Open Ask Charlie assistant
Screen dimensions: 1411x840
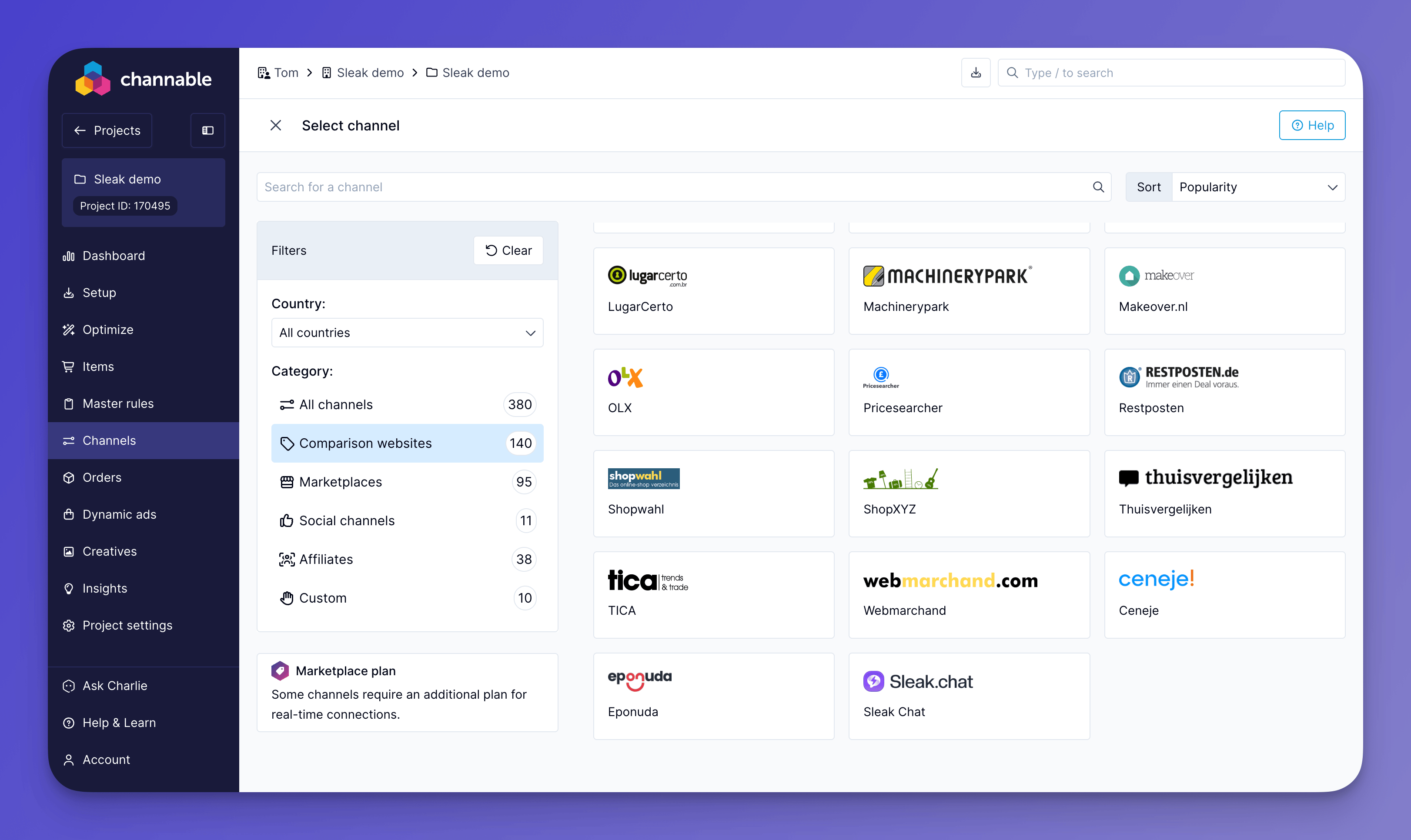click(x=143, y=686)
